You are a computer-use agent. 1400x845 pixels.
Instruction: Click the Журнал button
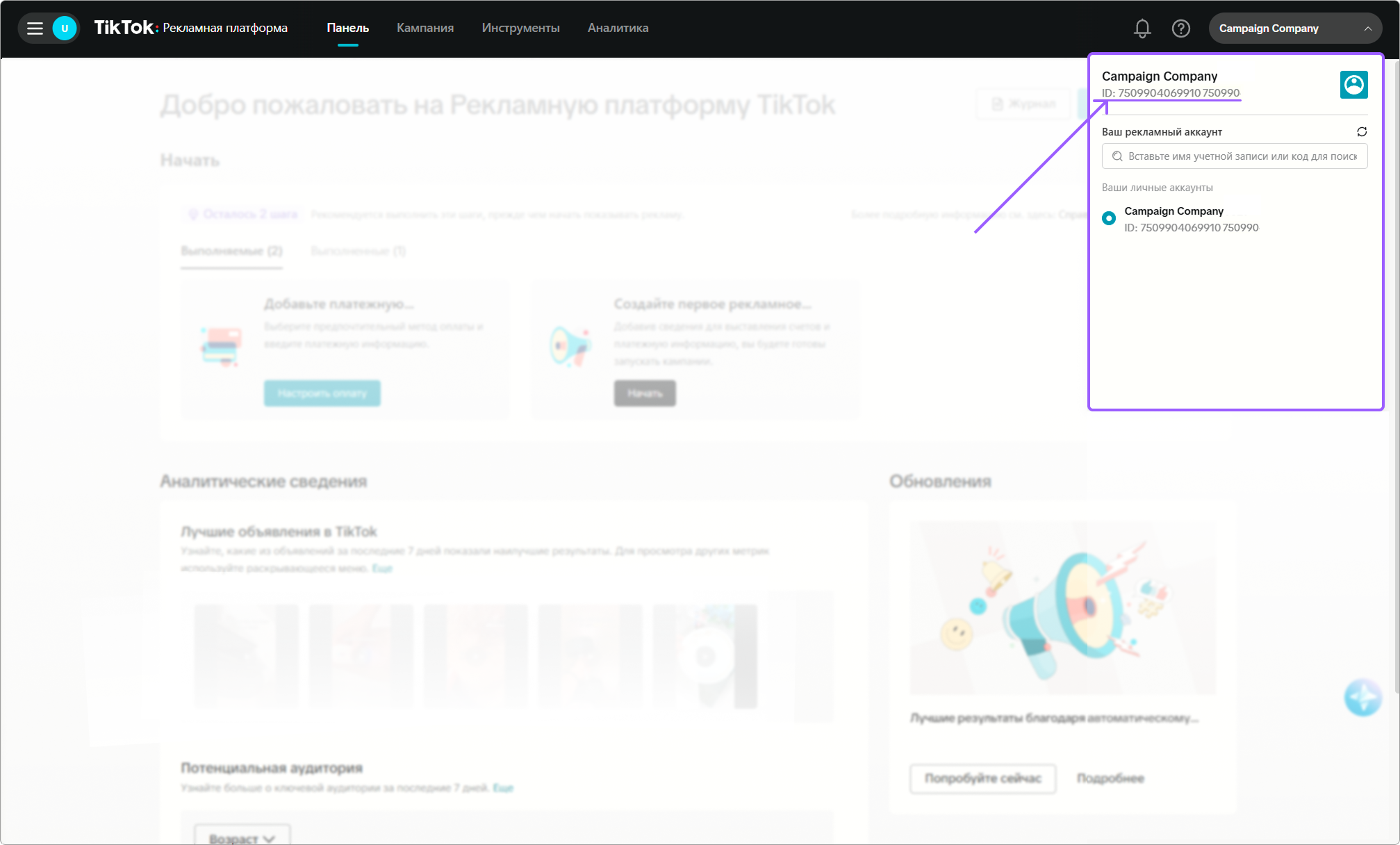coord(1024,104)
